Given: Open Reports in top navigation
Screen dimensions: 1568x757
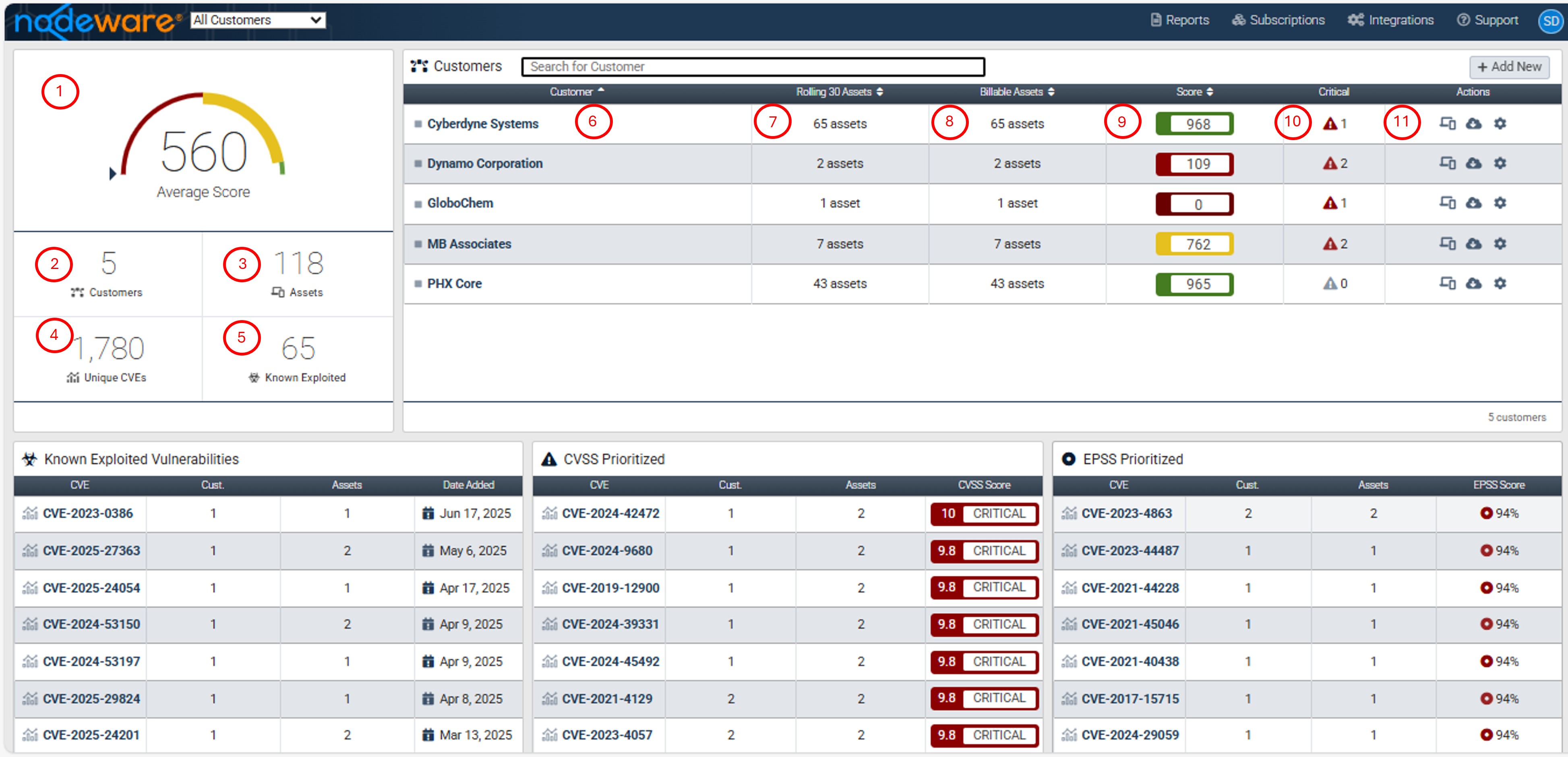Looking at the screenshot, I should (1180, 20).
